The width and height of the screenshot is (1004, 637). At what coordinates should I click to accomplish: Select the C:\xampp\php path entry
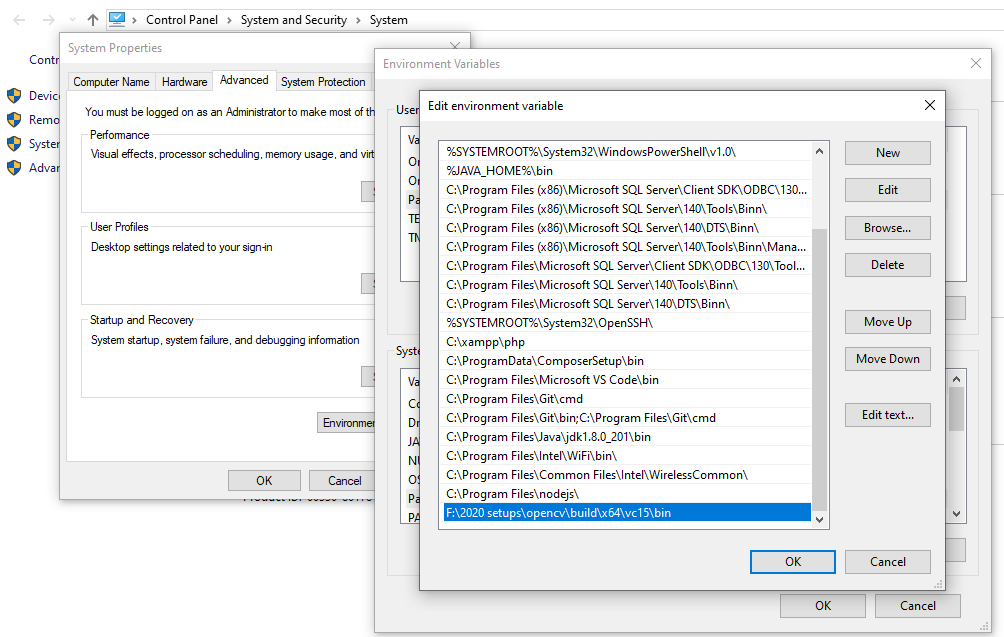tap(600, 344)
